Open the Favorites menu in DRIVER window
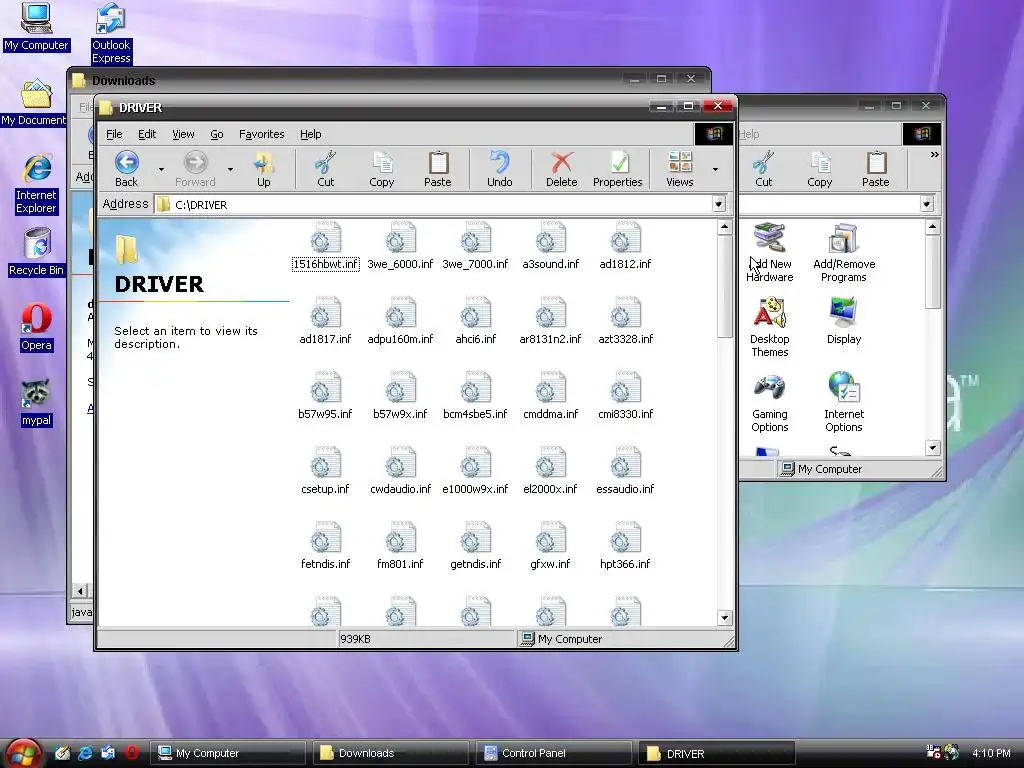The height and width of the screenshot is (768, 1024). tap(262, 134)
